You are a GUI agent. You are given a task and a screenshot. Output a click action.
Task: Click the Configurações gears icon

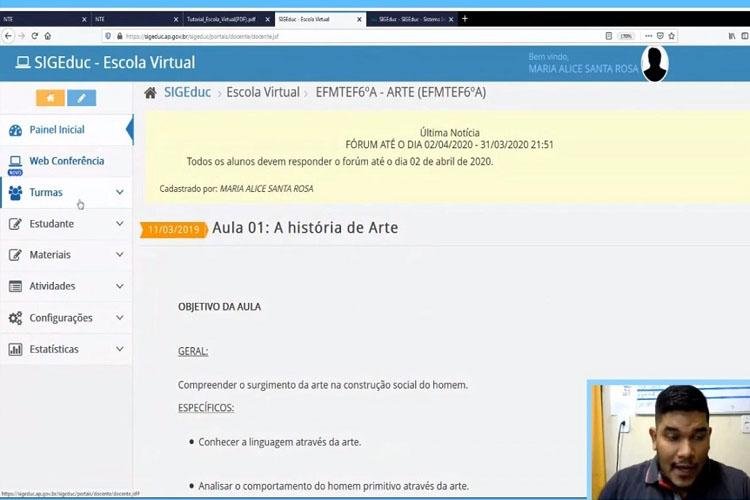(x=15, y=318)
